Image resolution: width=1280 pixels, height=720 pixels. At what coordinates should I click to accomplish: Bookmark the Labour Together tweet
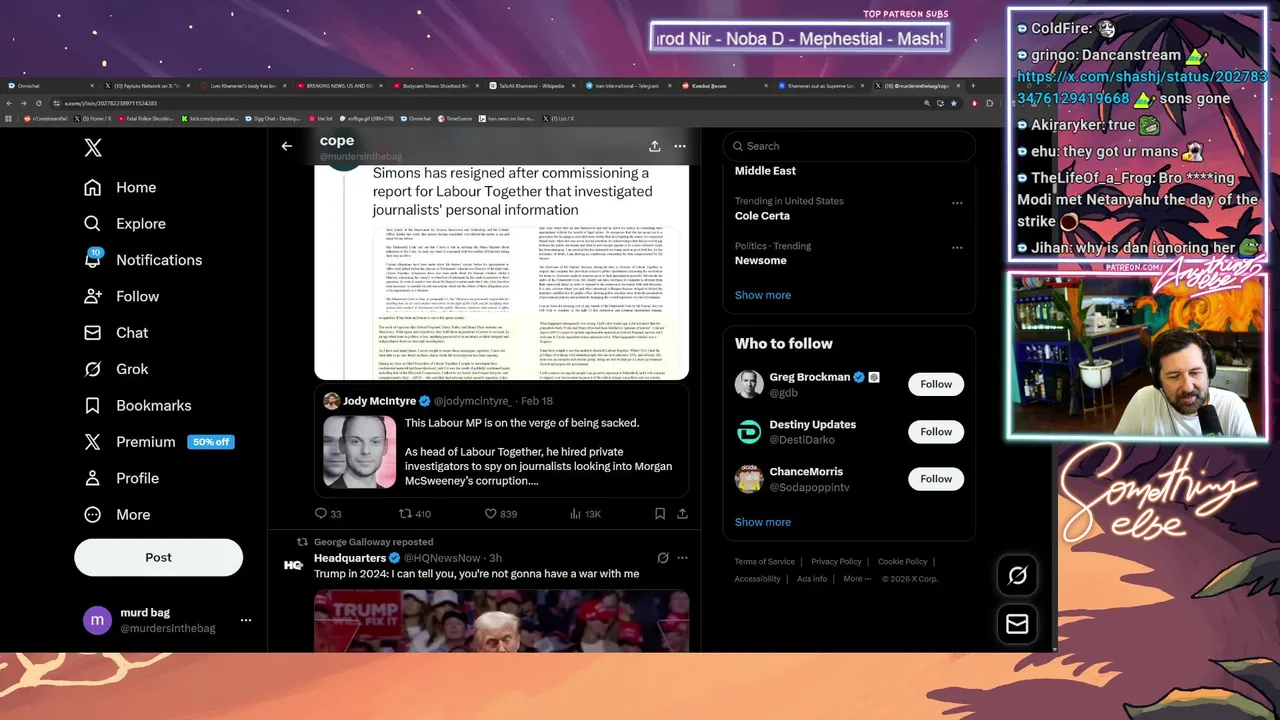[660, 514]
